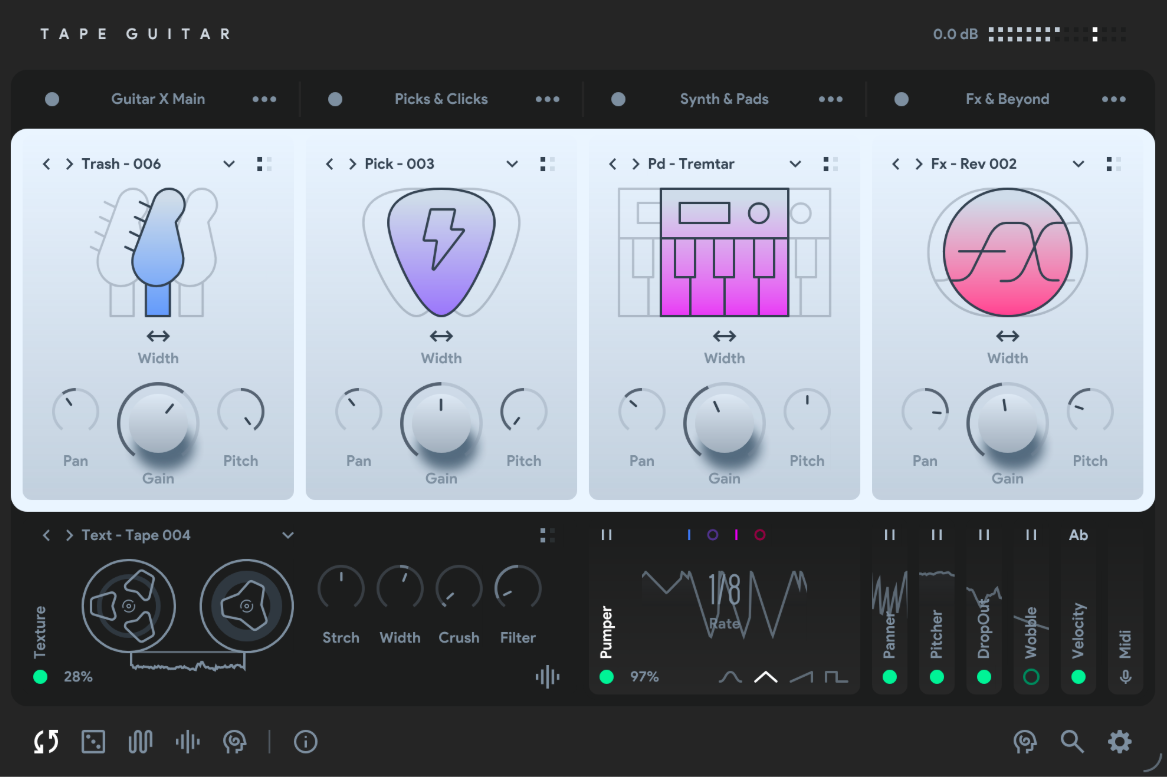Click the pause bars above Pumper
Screen dimensions: 1167x777
607,535
